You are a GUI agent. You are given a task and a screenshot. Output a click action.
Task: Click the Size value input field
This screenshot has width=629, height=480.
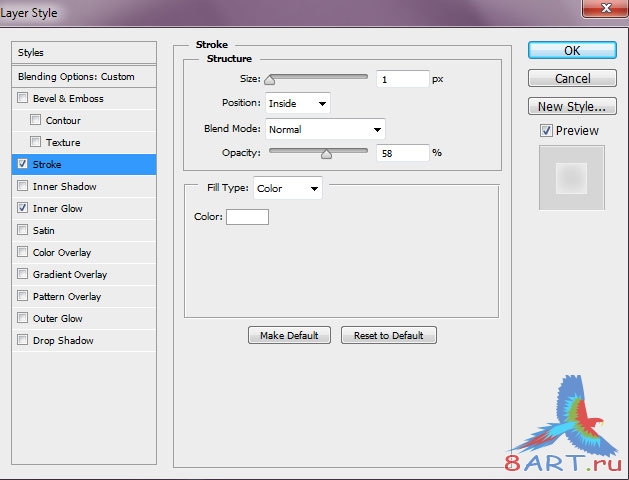(x=402, y=79)
